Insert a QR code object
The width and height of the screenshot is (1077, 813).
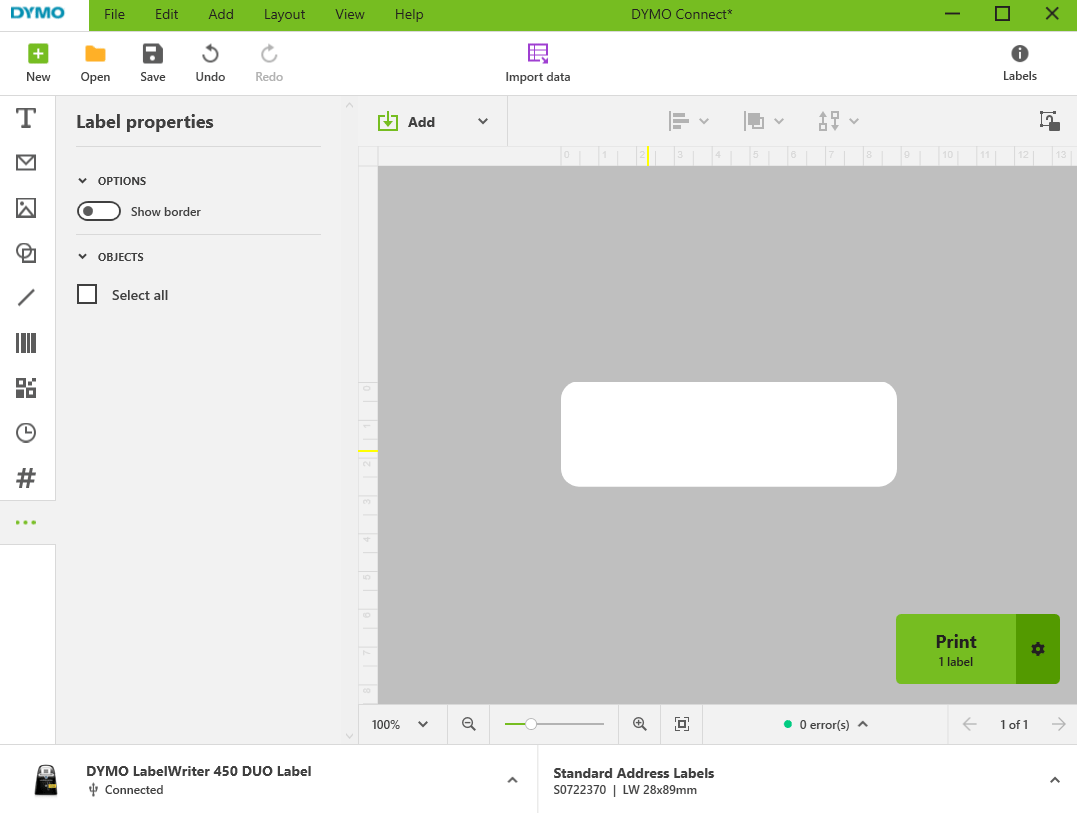[x=26, y=387]
